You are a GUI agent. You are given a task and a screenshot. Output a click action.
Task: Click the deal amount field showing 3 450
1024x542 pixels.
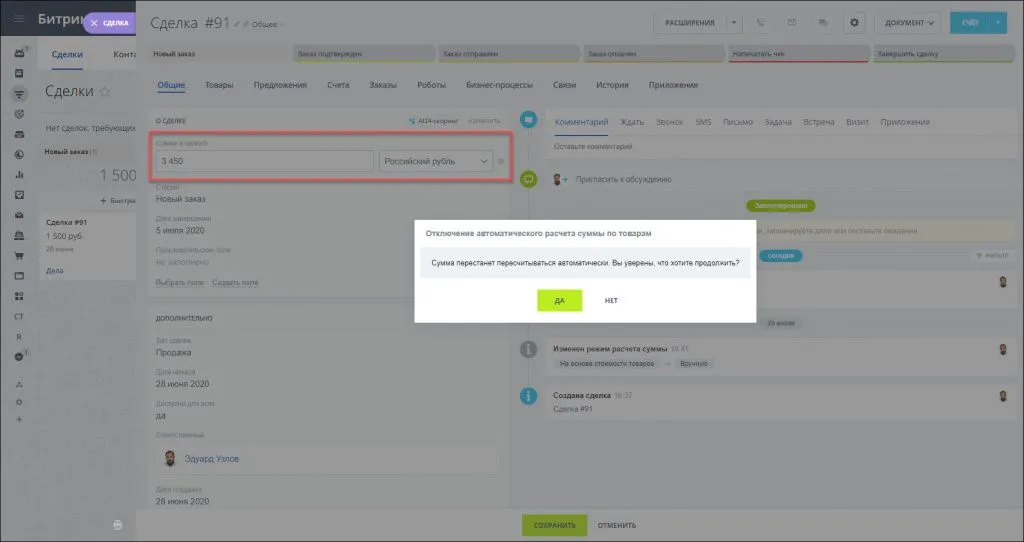(x=264, y=161)
